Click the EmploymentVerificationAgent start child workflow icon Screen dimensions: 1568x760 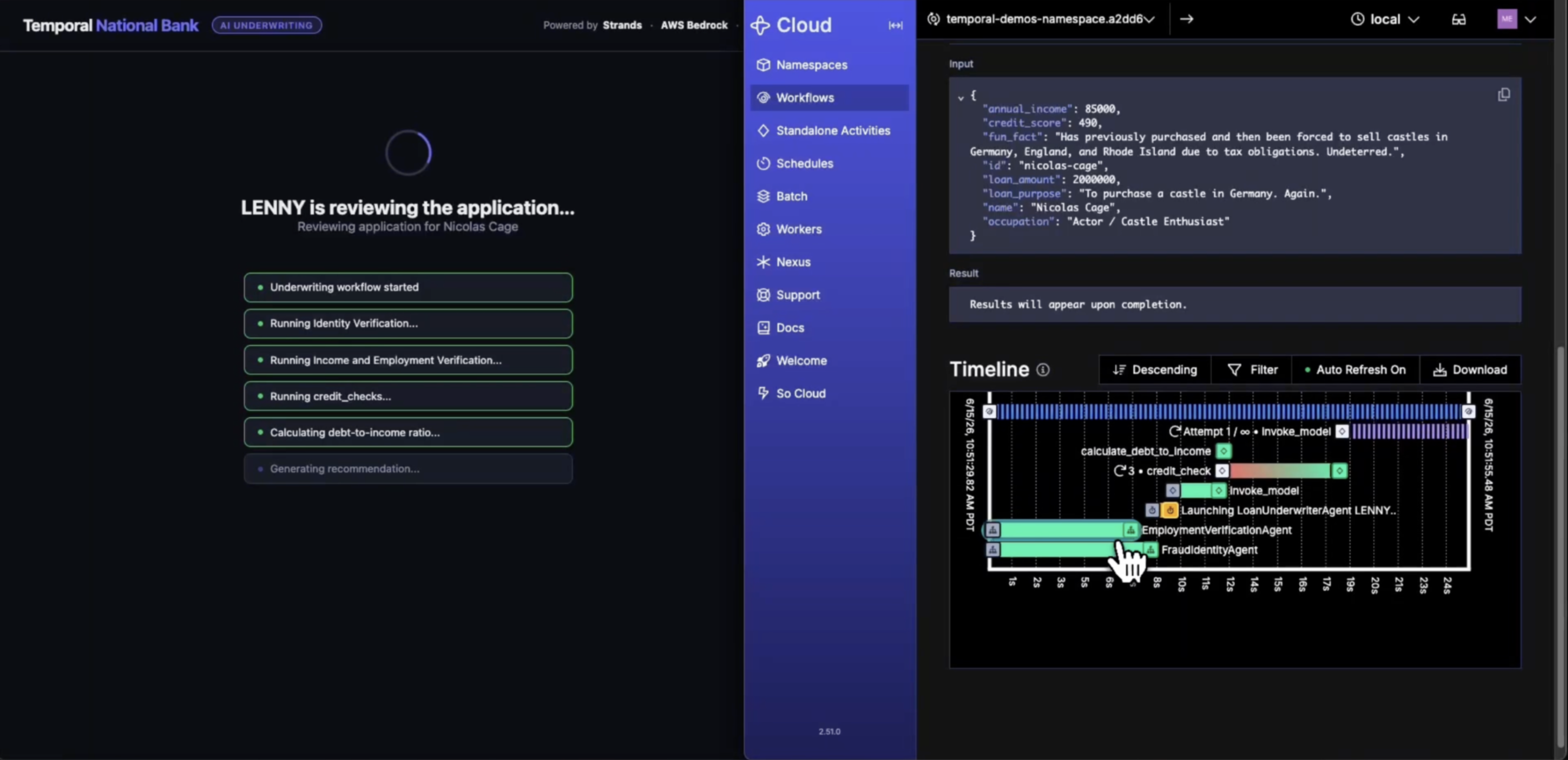pos(993,529)
